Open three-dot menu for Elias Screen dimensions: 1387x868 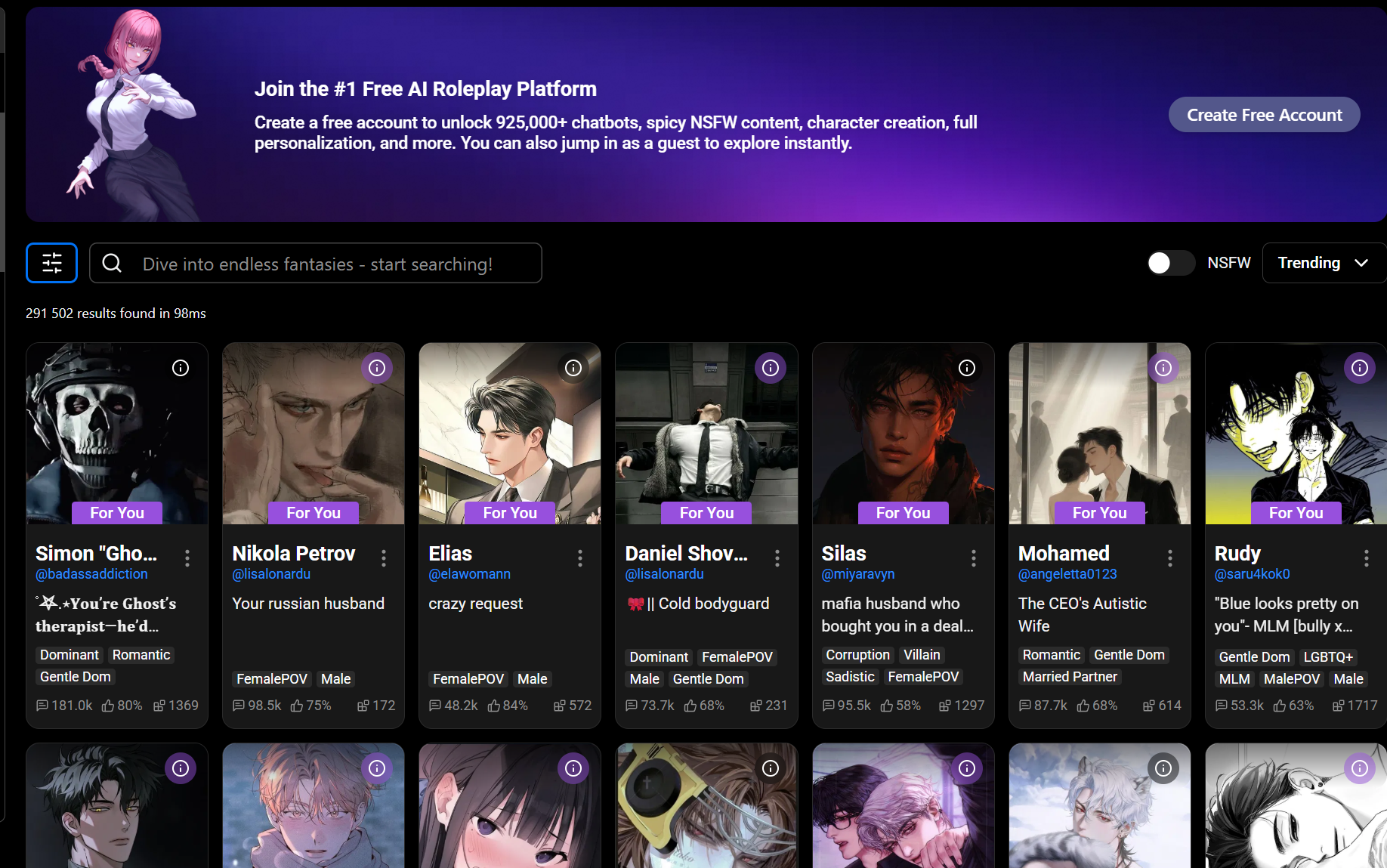(x=580, y=558)
